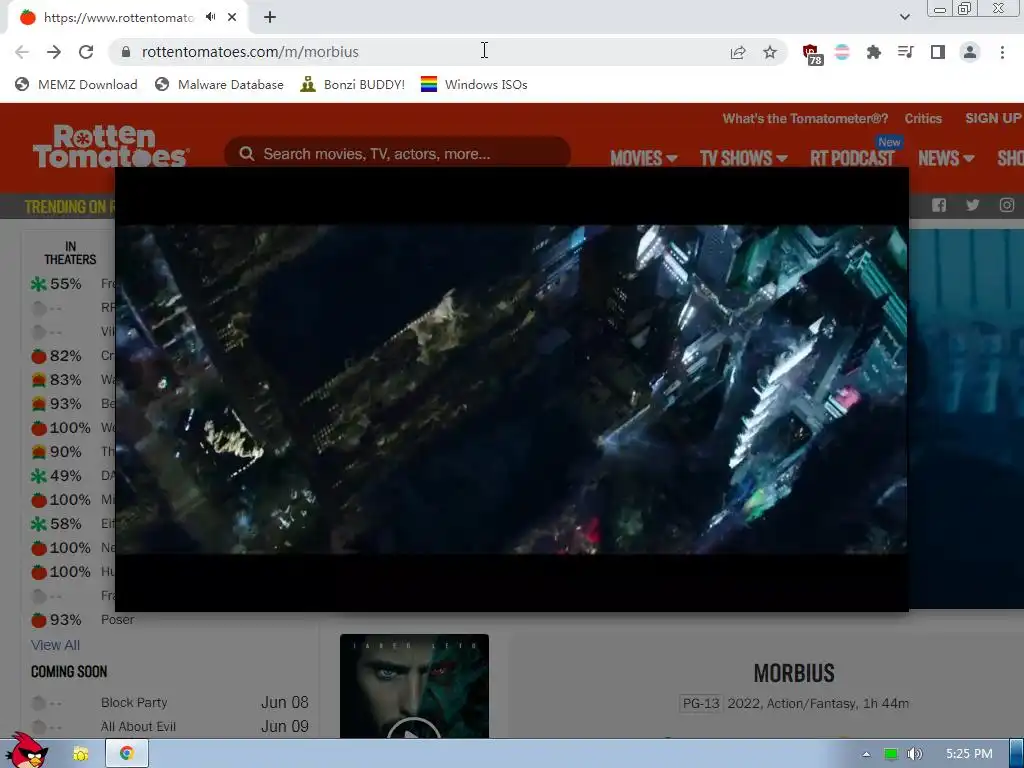Open the Malware Database bookmark
The height and width of the screenshot is (768, 1024).
click(219, 84)
